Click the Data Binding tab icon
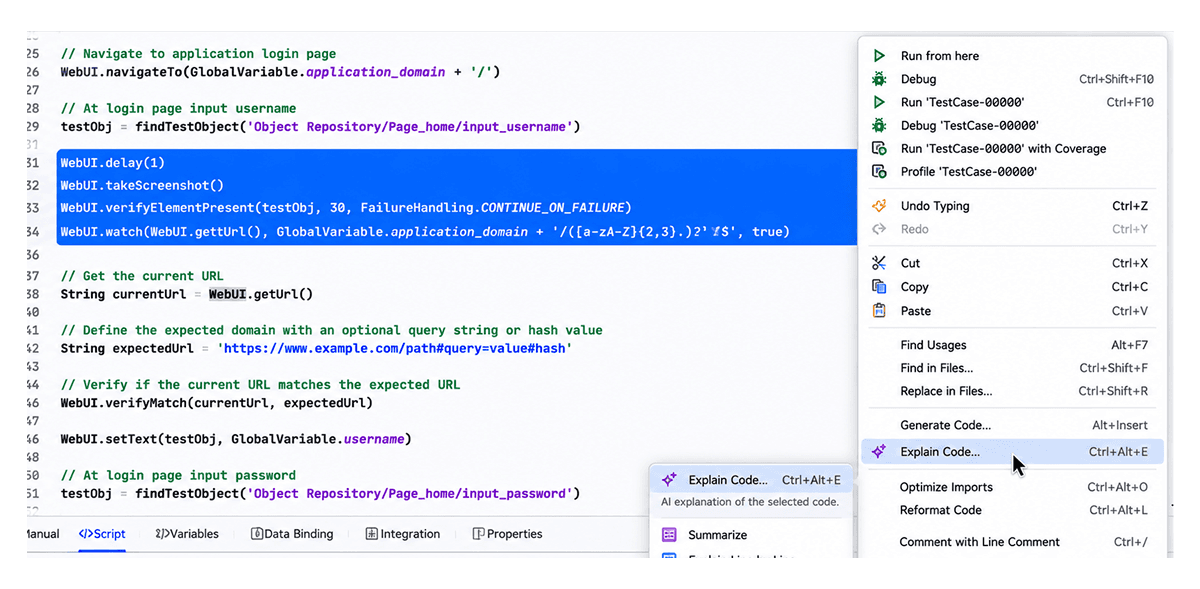The width and height of the screenshot is (1200, 589). [257, 534]
